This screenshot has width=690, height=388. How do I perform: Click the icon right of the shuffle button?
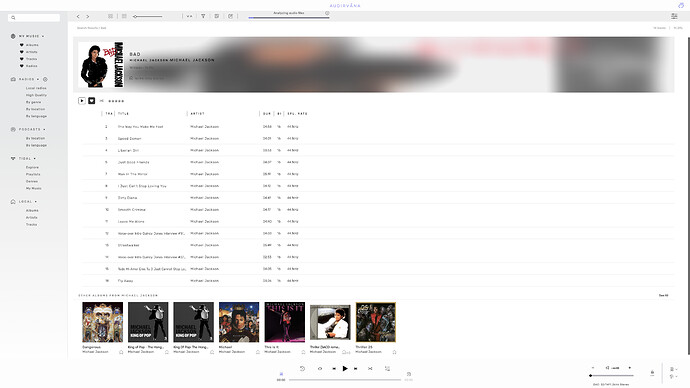click(387, 369)
